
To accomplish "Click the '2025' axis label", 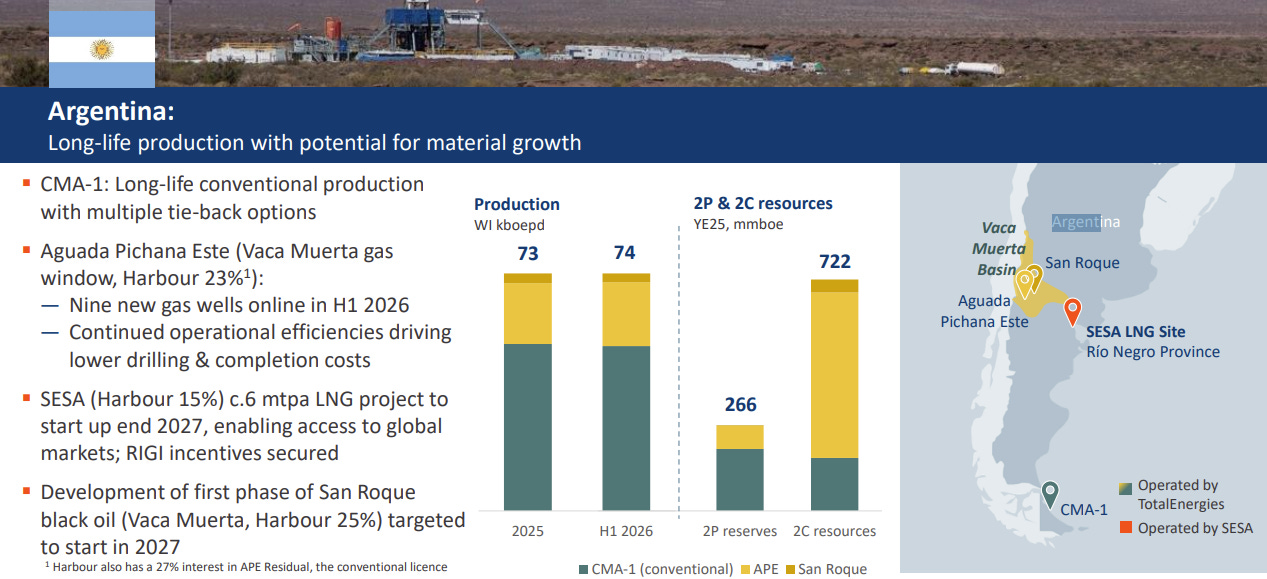I will coord(527,531).
